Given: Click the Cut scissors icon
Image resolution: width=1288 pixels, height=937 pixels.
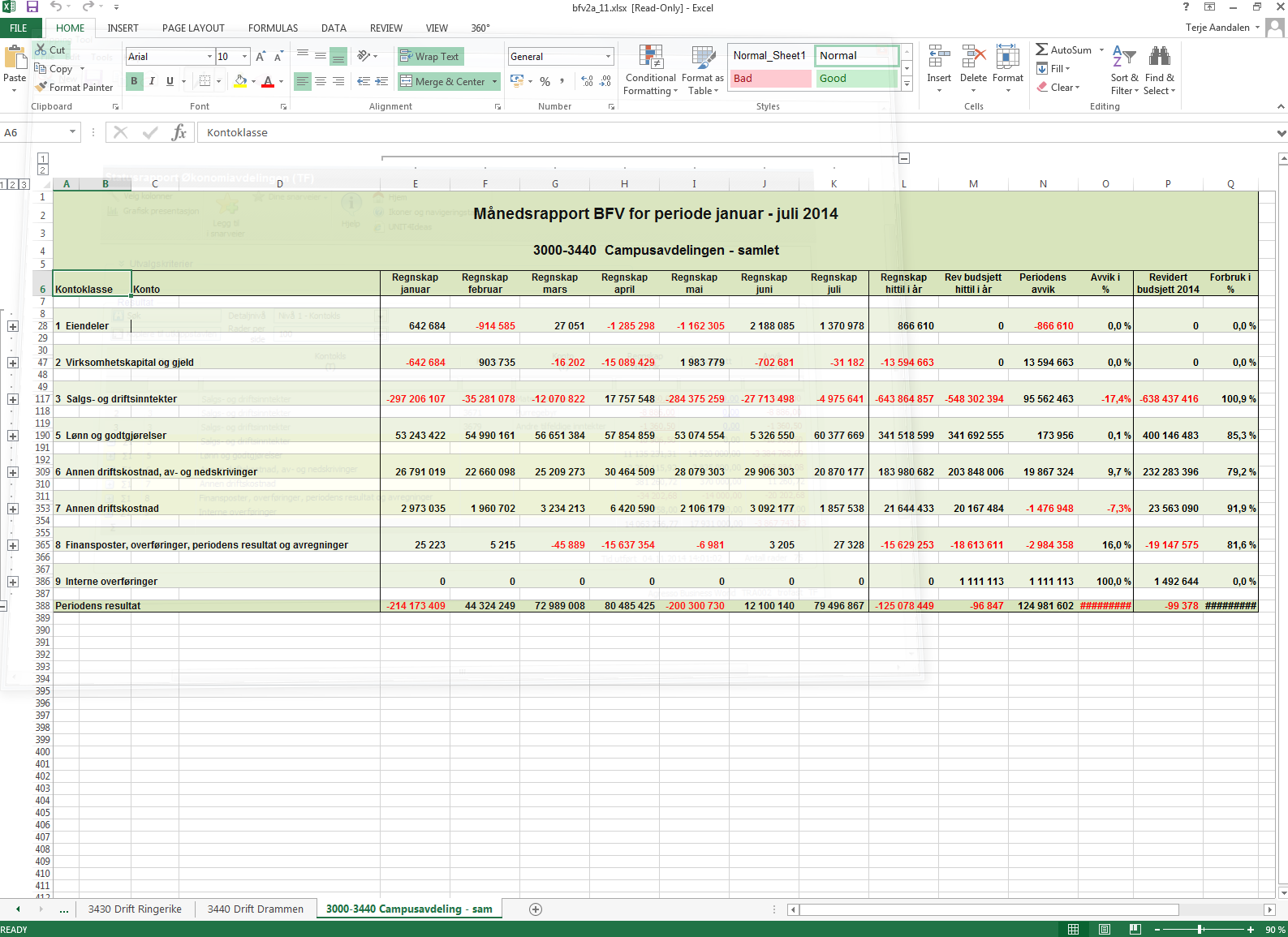Looking at the screenshot, I should pyautogui.click(x=41, y=50).
